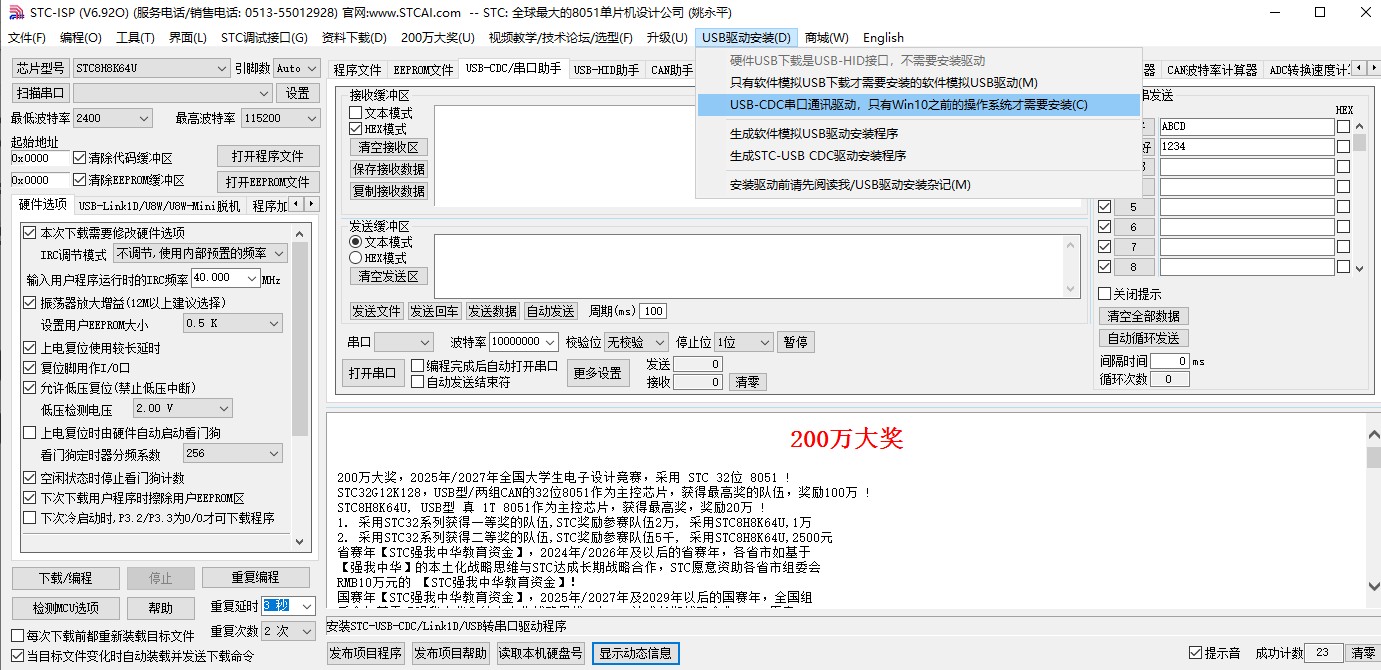This screenshot has height=670, width=1381.
Task: Click the info text area vertical scrollbar
Action: click(x=1374, y=513)
